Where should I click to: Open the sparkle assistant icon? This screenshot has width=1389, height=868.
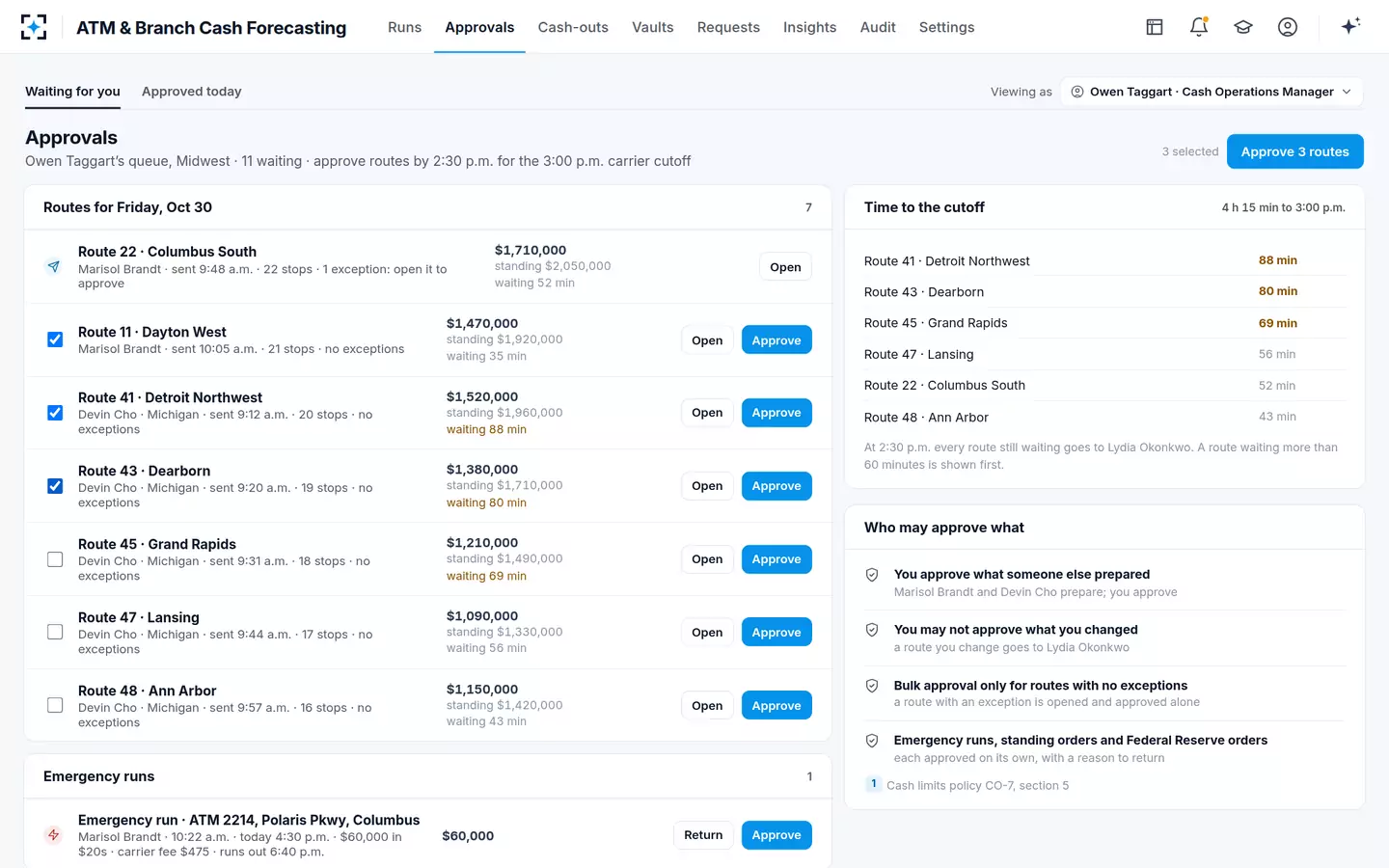click(1350, 26)
